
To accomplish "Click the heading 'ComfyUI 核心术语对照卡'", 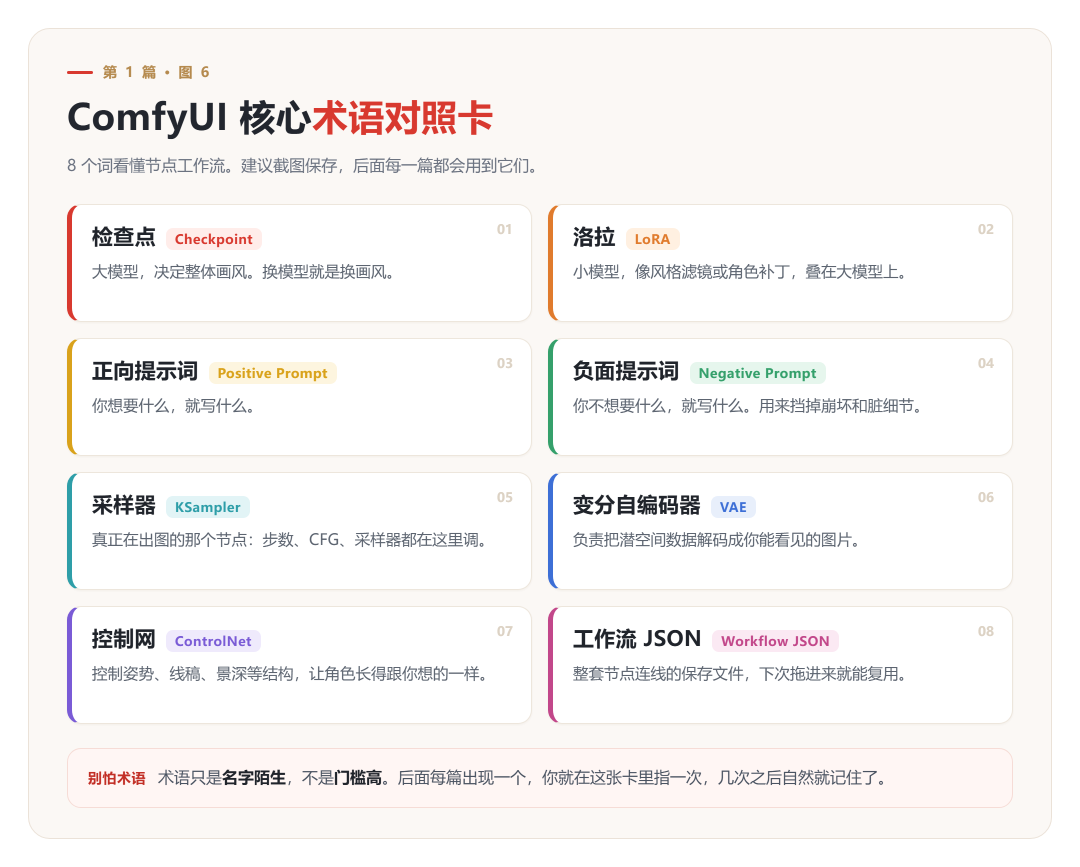I will 280,118.
